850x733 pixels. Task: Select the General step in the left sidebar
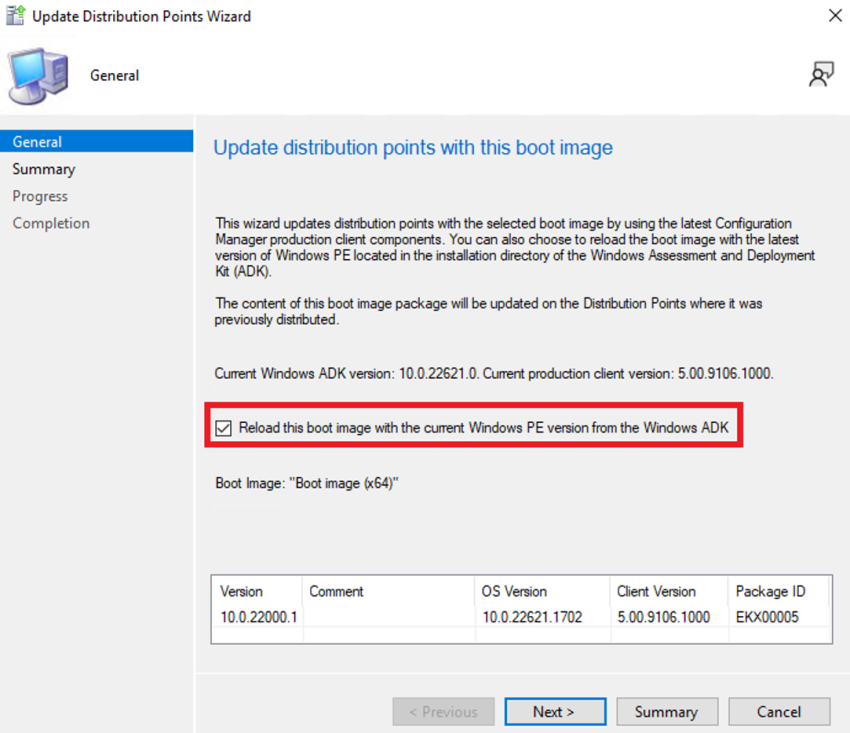(37, 141)
